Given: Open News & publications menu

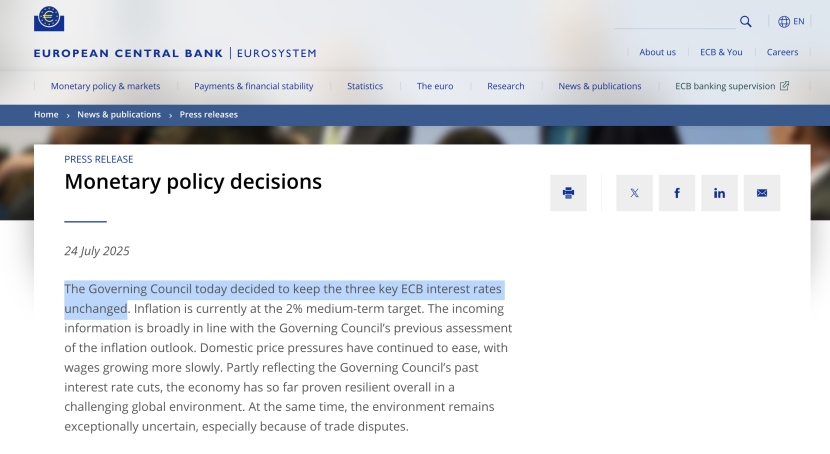Looking at the screenshot, I should coord(599,86).
